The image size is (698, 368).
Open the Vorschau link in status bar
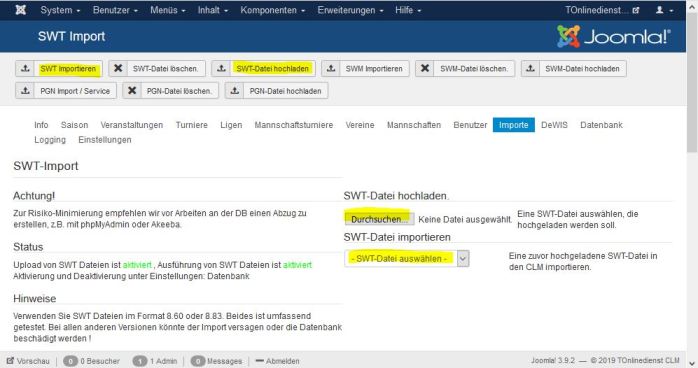point(28,361)
